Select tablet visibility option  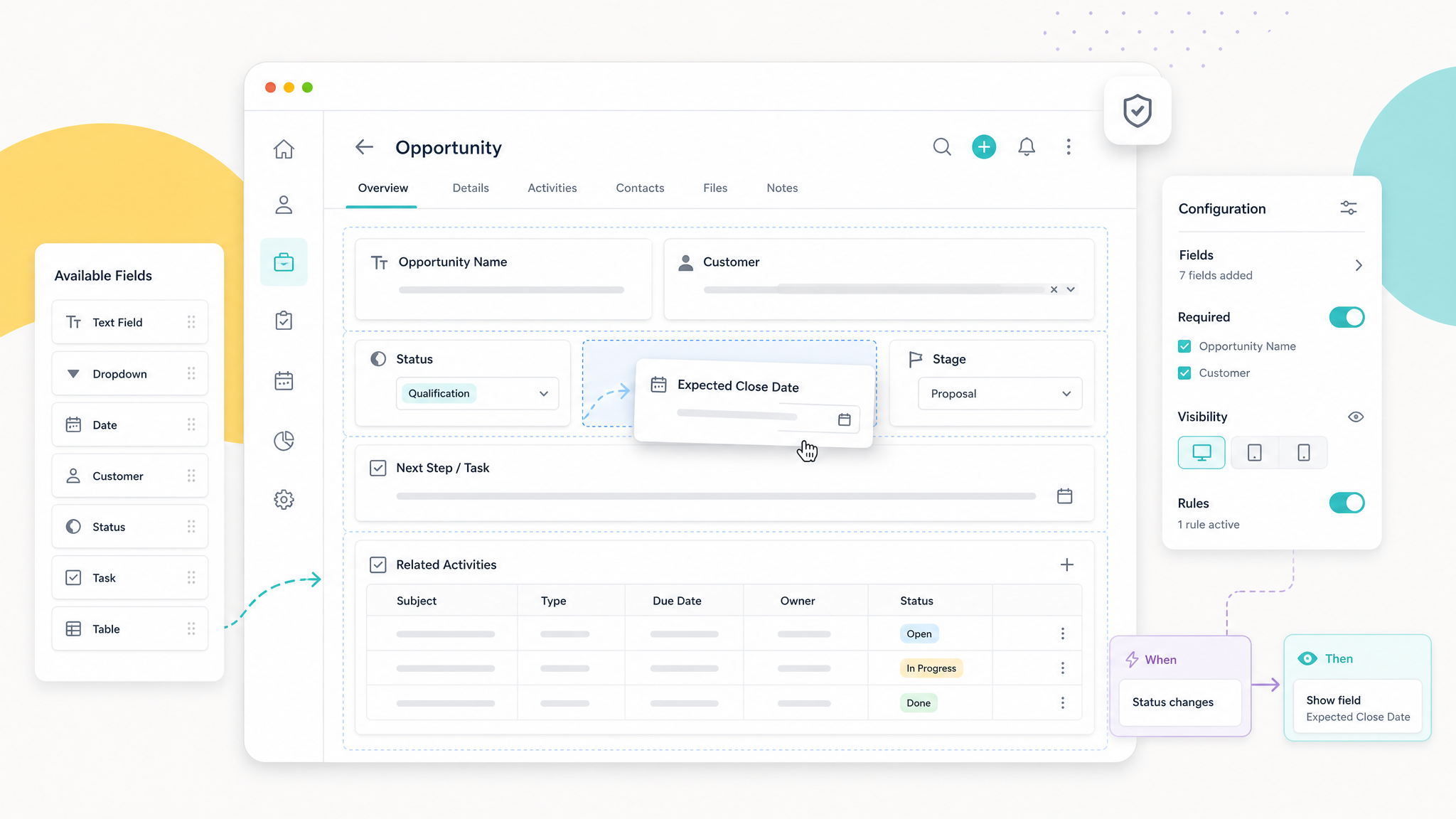pos(1255,452)
